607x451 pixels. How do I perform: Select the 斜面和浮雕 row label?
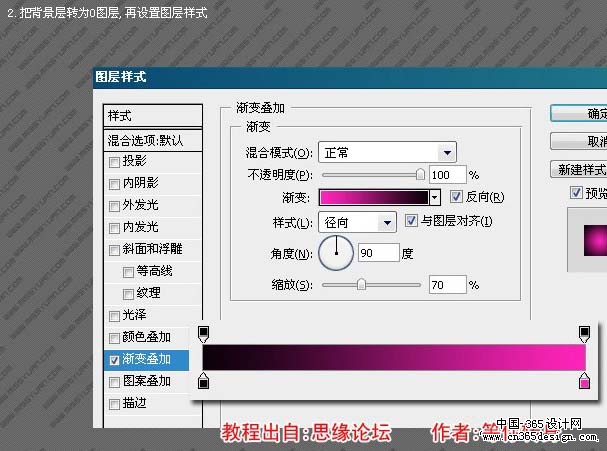pyautogui.click(x=153, y=249)
